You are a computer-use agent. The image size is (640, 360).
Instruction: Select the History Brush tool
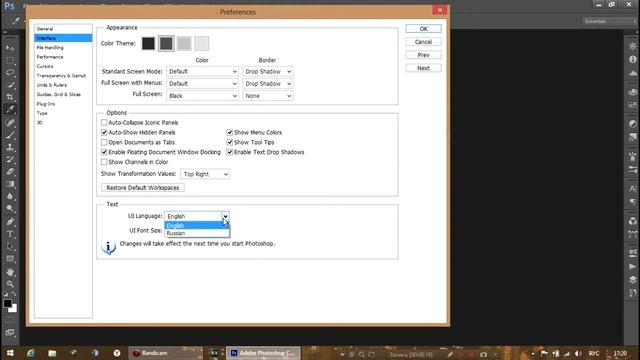click(x=10, y=159)
